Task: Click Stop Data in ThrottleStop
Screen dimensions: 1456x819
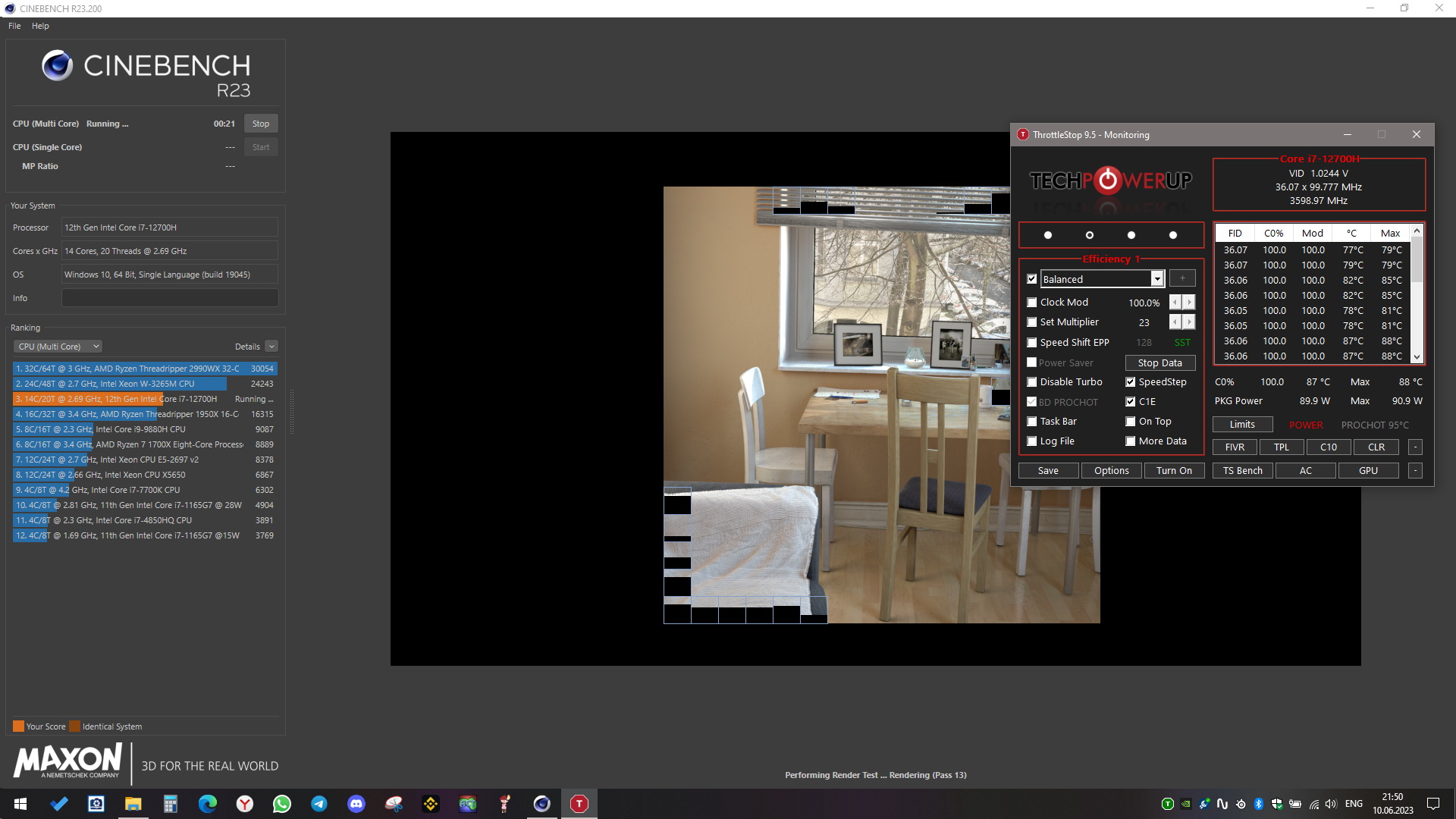Action: coord(1159,363)
